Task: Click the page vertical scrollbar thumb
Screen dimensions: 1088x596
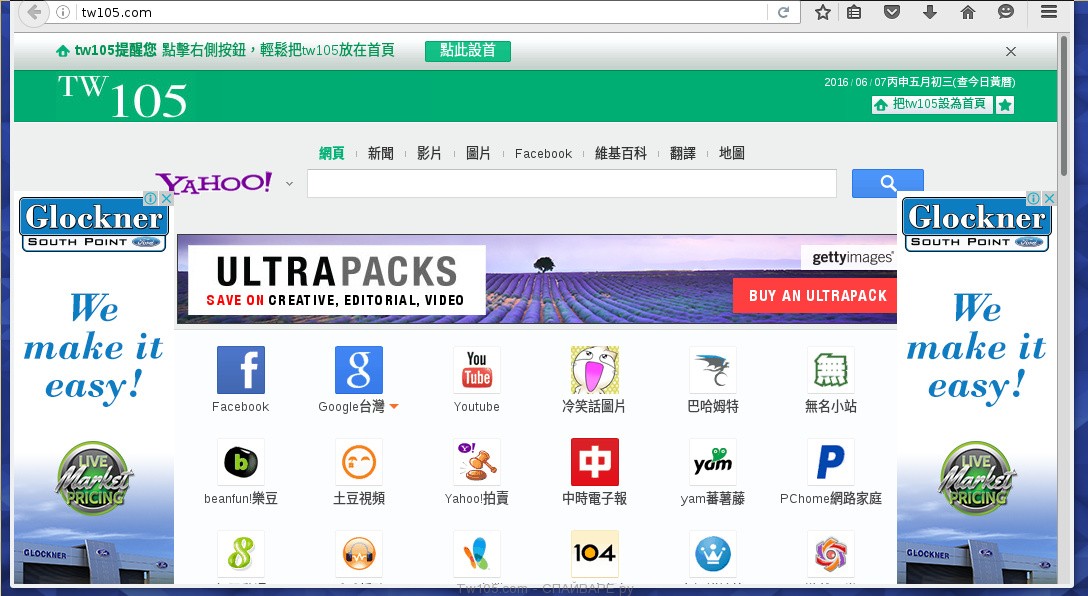Action: [1063, 104]
